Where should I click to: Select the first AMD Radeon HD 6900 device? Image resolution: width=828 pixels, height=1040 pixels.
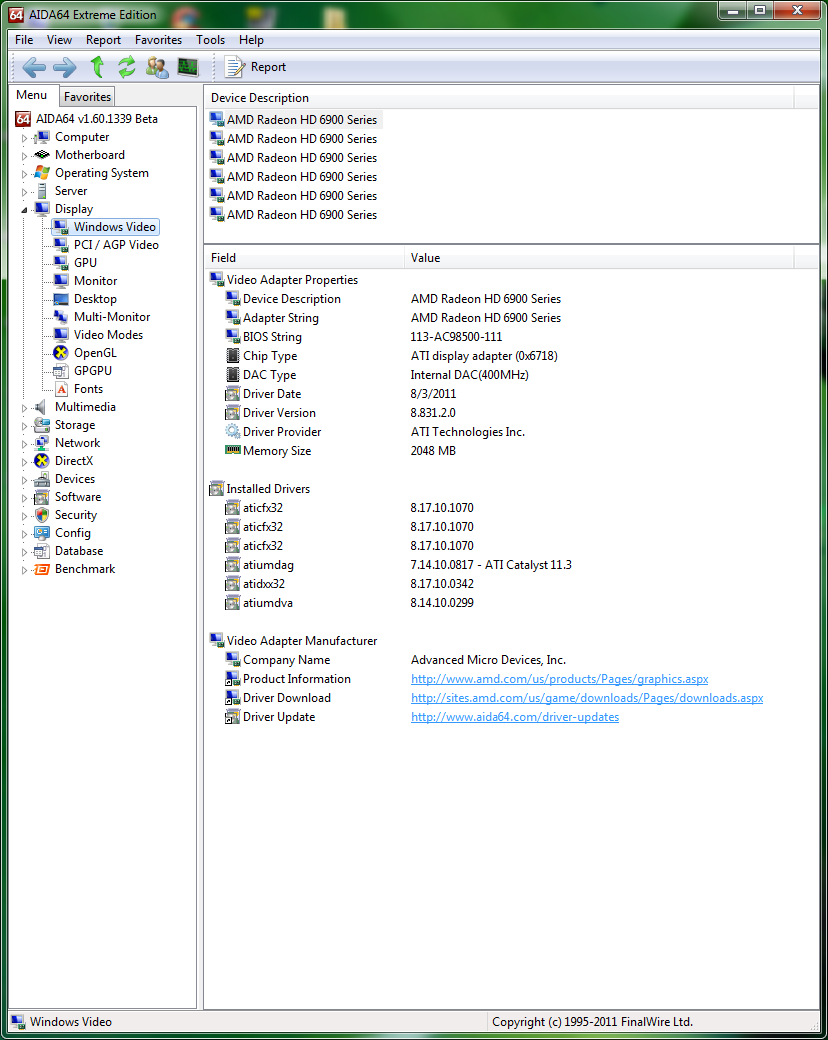click(294, 119)
